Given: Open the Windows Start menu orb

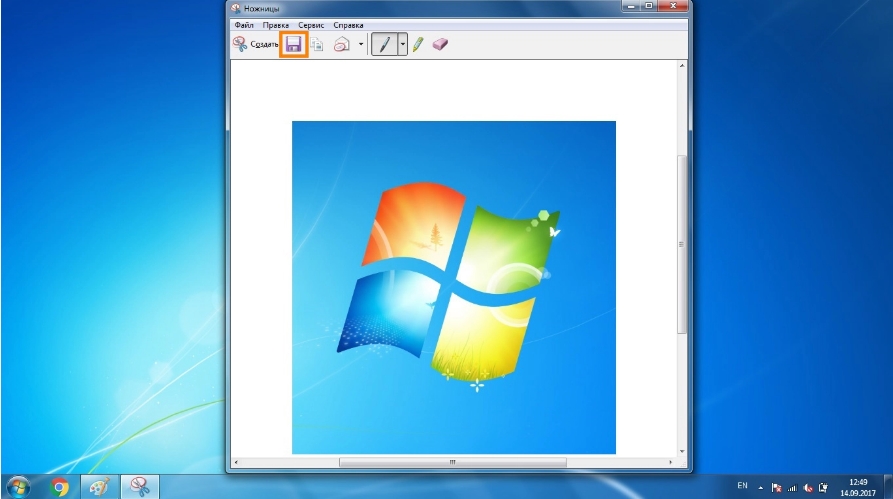Looking at the screenshot, I should click(x=18, y=487).
